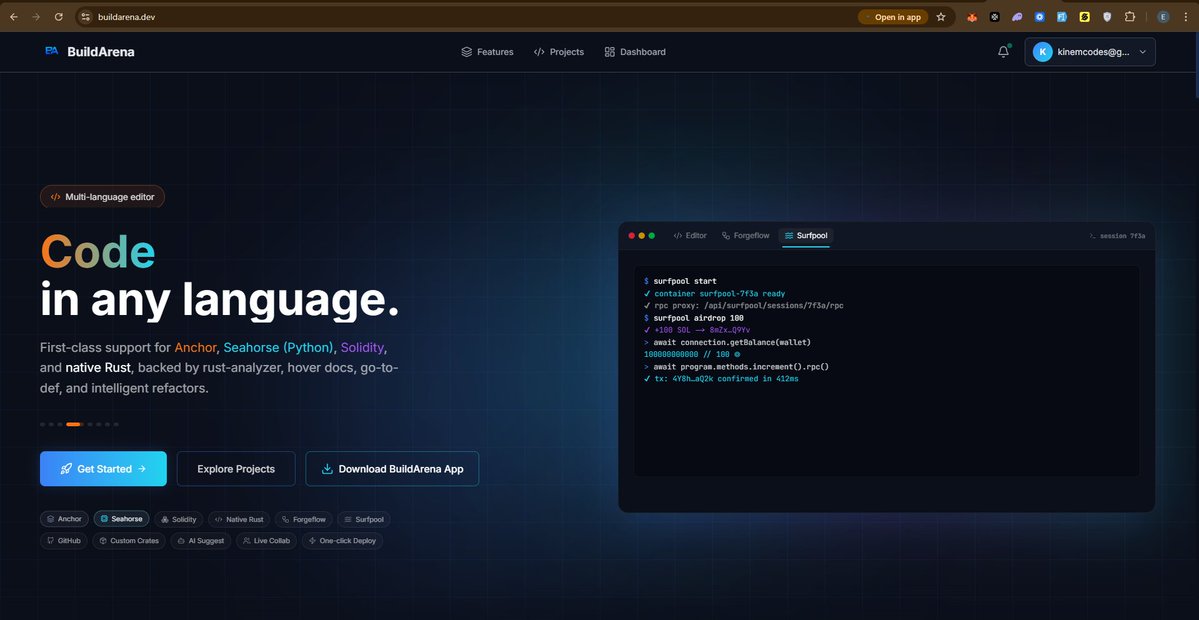This screenshot has width=1199, height=620.
Task: View site information icon in address bar
Action: [86, 17]
